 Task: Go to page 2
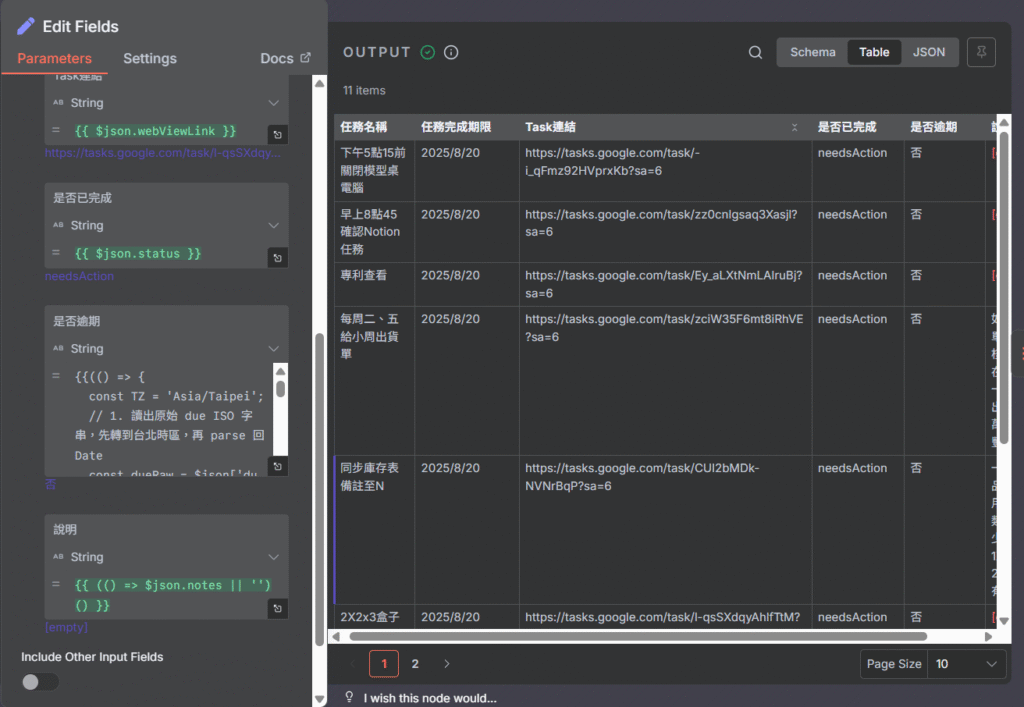[415, 664]
